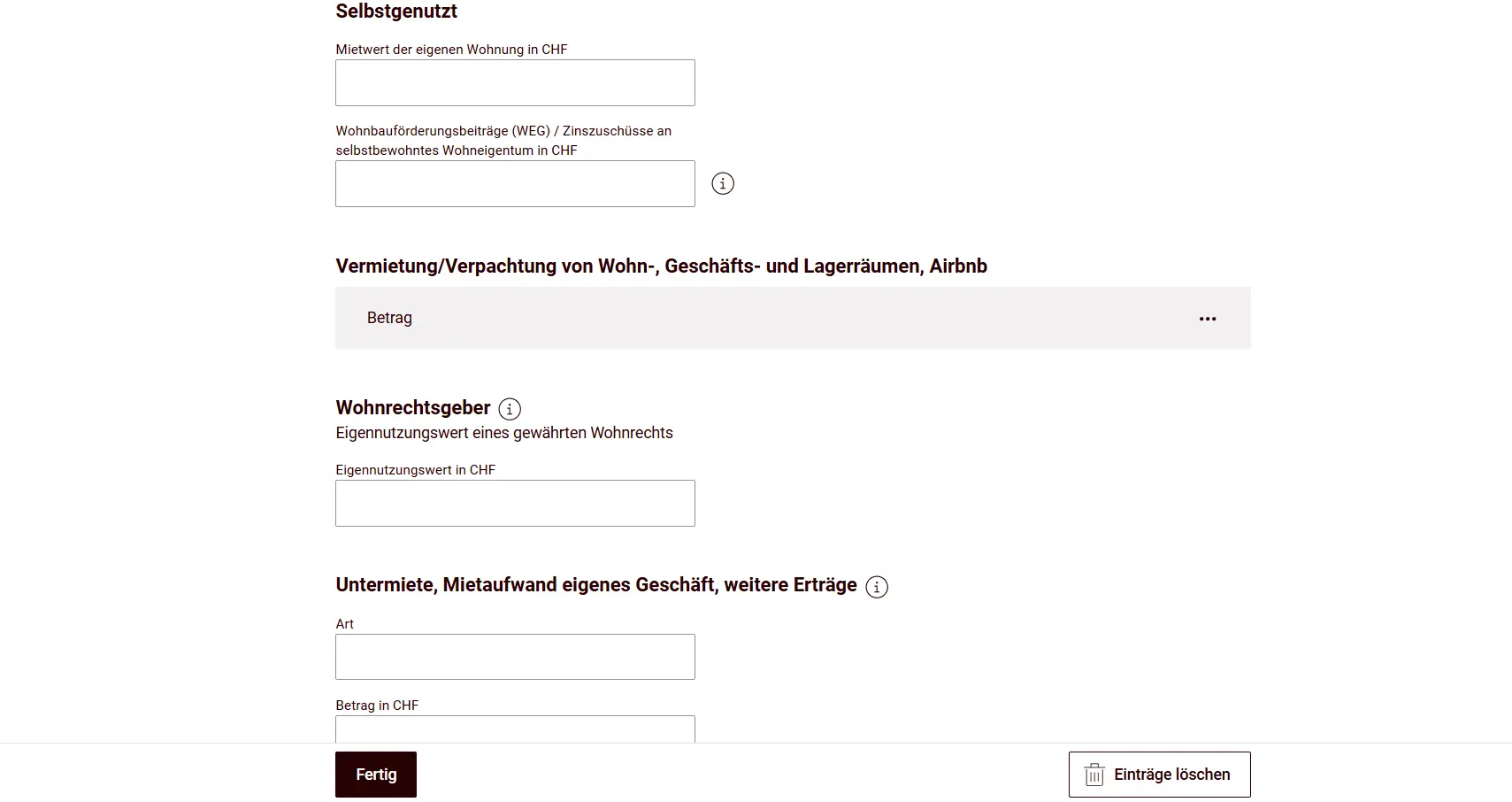Click the Vermietung/Verpachtung section heading

coord(661,266)
